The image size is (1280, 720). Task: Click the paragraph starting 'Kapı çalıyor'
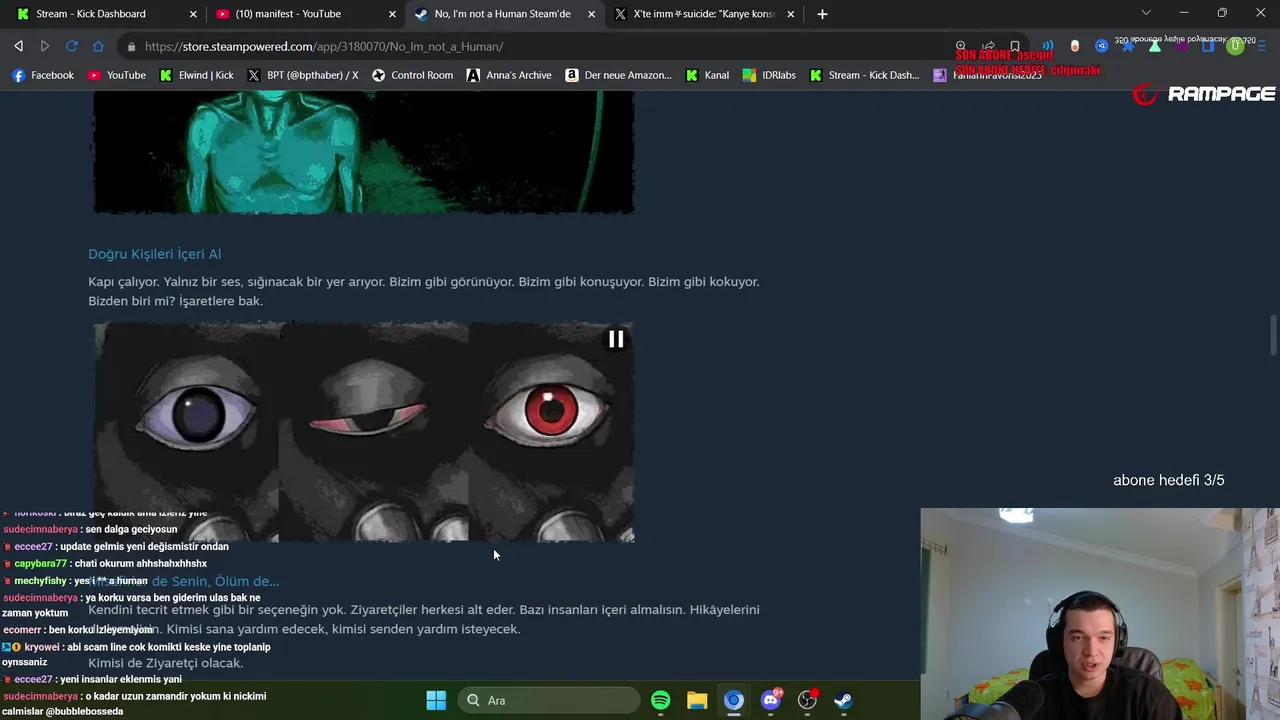pos(424,291)
